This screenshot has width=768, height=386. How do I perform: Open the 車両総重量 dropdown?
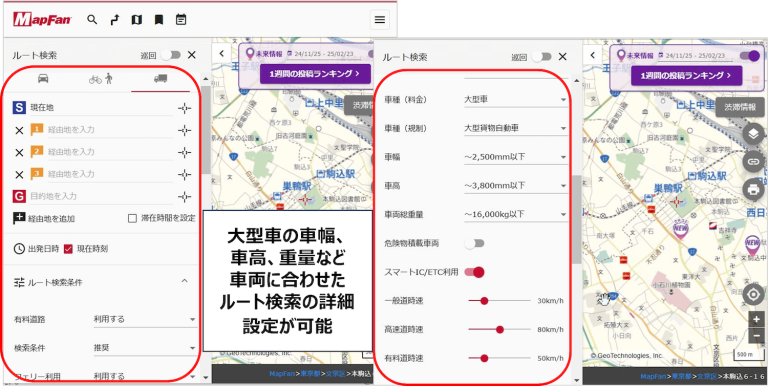pyautogui.click(x=516, y=214)
